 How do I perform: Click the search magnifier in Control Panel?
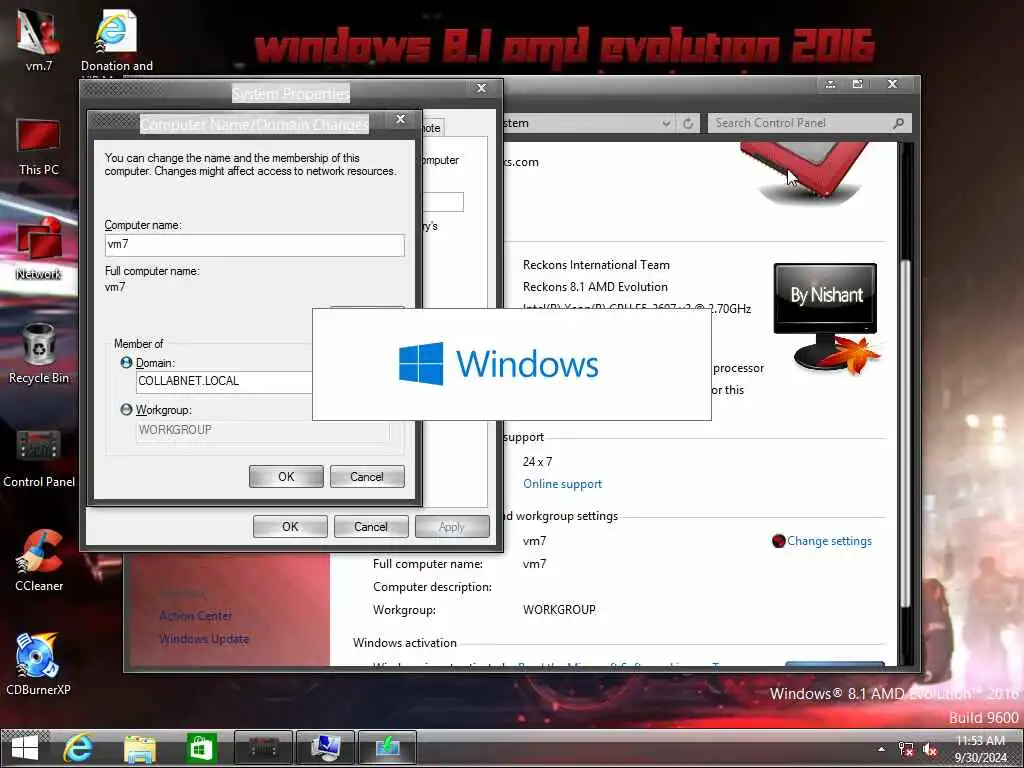tap(899, 123)
